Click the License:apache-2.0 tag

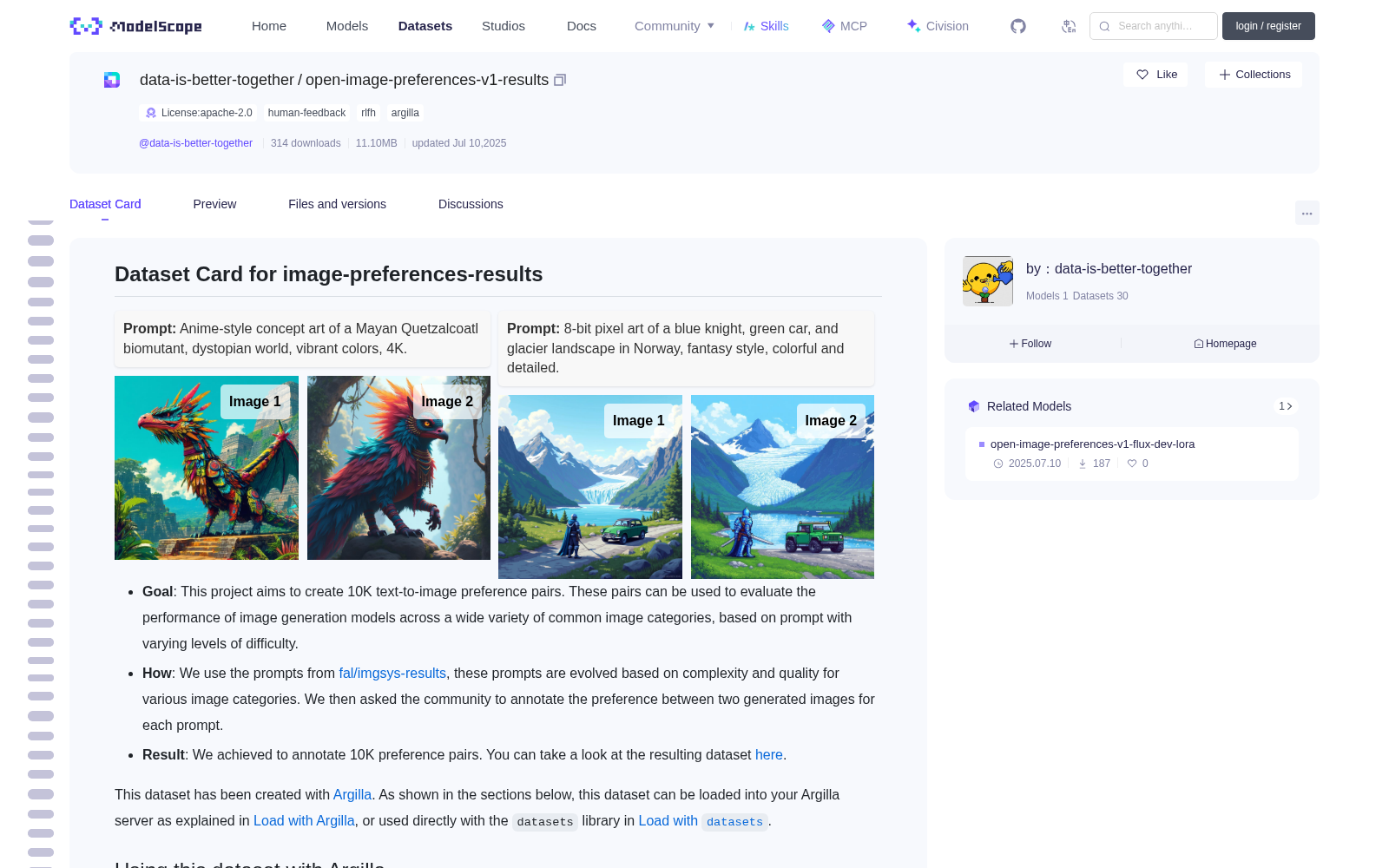[x=198, y=113]
